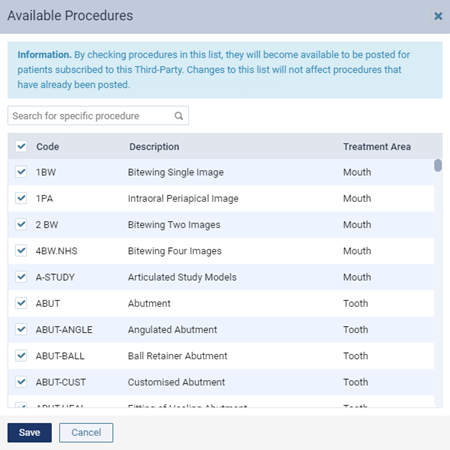Click the Save button

30,433
